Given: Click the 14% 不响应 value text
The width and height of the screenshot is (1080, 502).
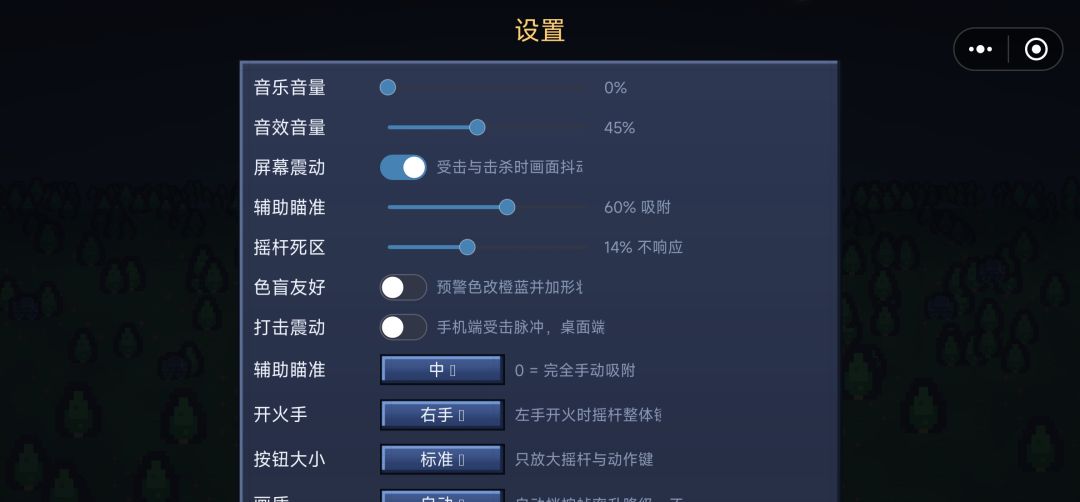Looking at the screenshot, I should [643, 247].
